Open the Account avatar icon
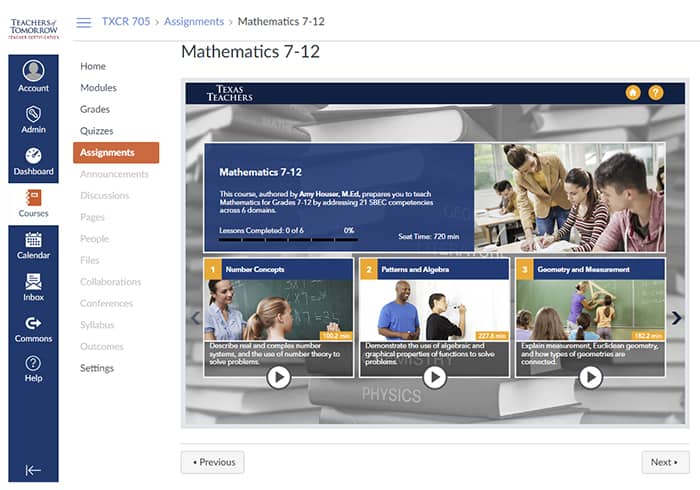700x490 pixels. [33, 71]
